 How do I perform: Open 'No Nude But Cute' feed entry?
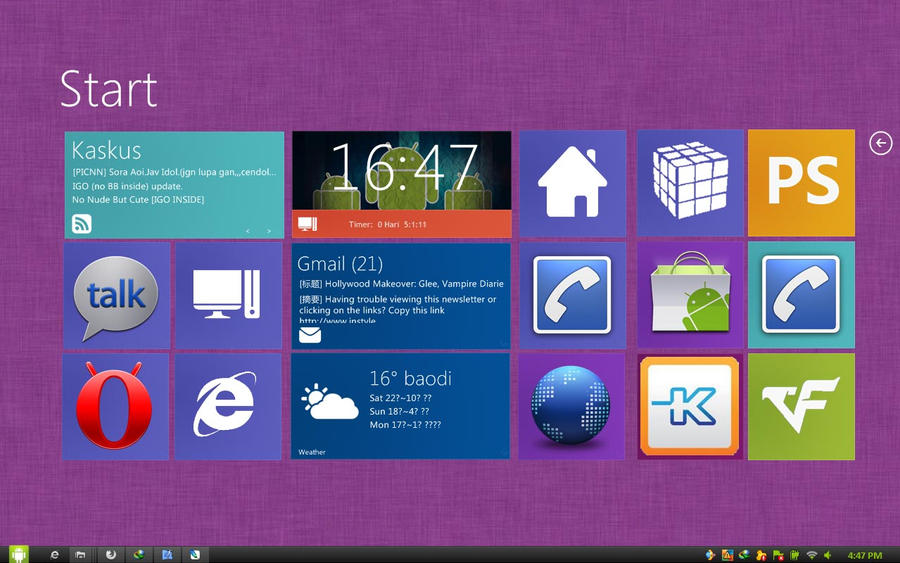pos(138,200)
